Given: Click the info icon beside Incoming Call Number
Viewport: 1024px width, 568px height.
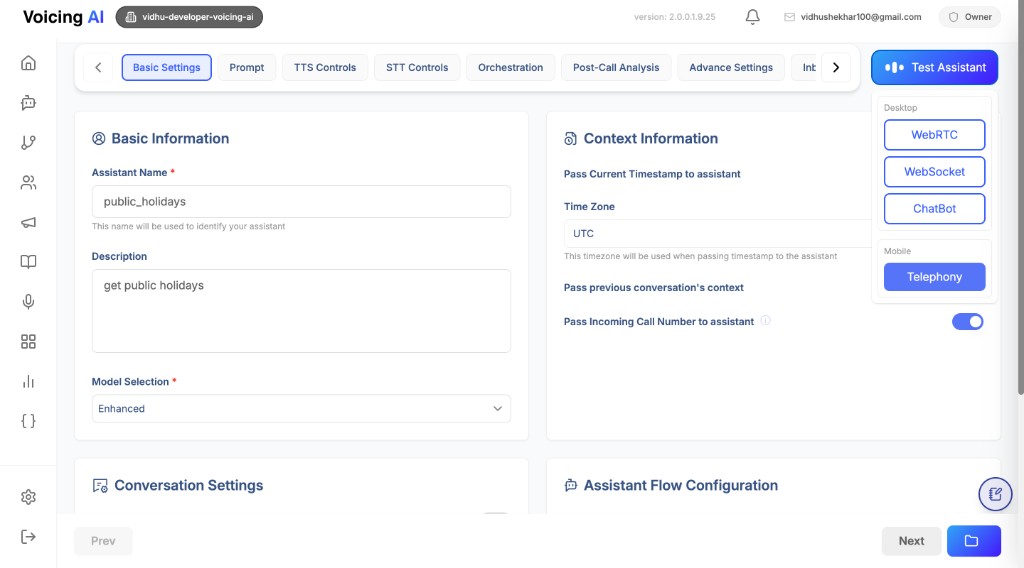Looking at the screenshot, I should click(765, 321).
